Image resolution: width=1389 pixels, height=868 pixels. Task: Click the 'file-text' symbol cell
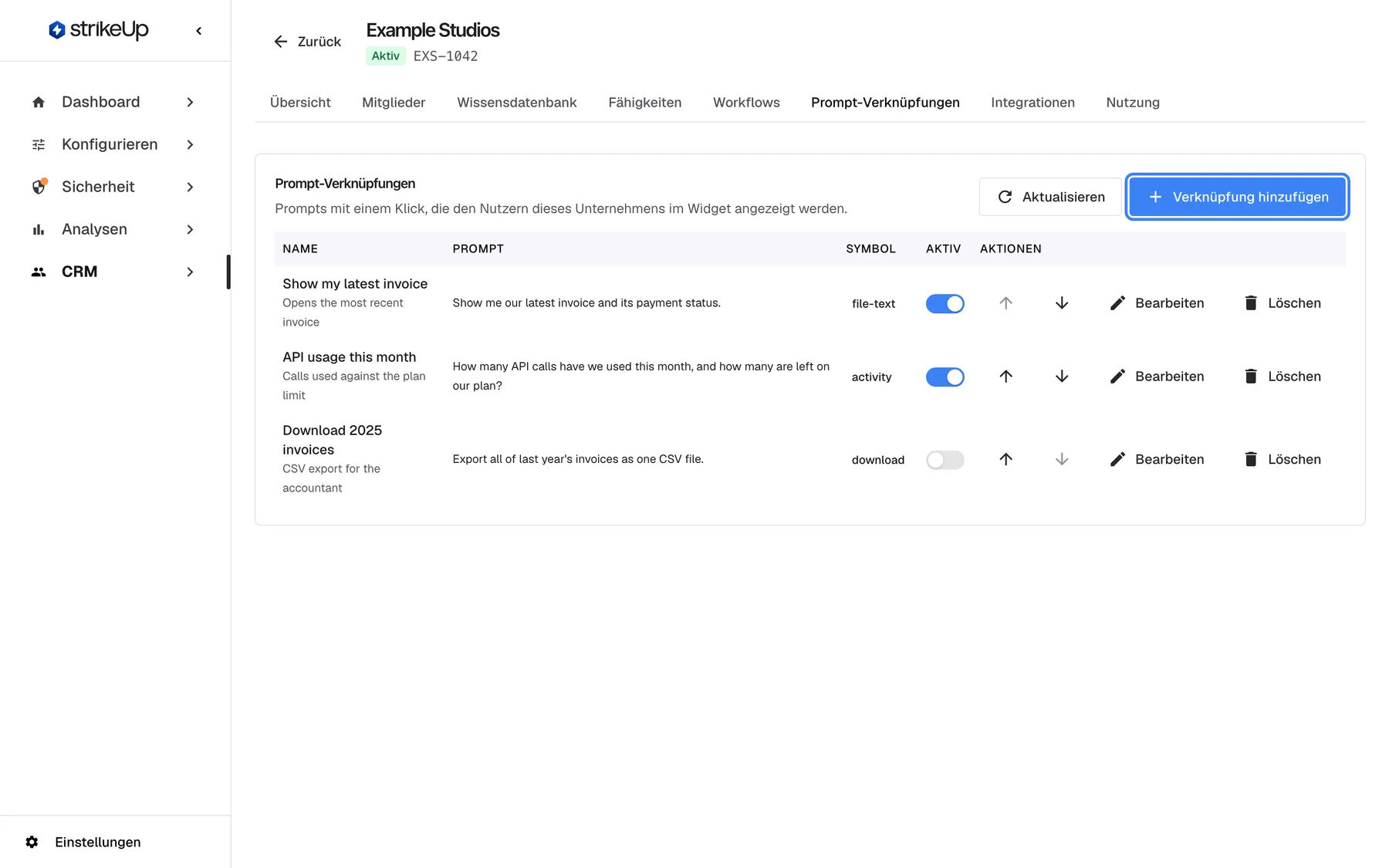pyautogui.click(x=874, y=303)
